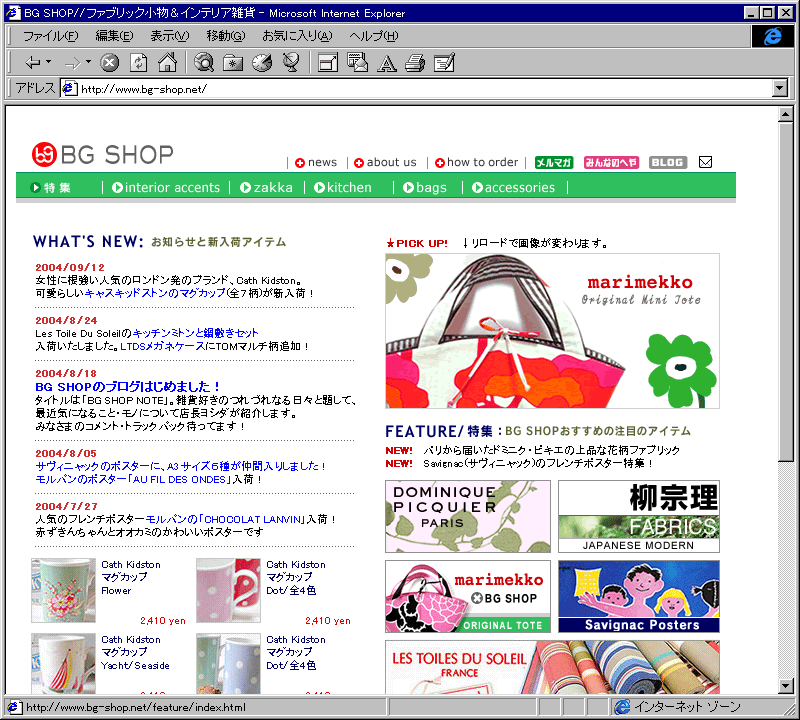Open the about us link
800x720 pixels.
click(x=385, y=162)
